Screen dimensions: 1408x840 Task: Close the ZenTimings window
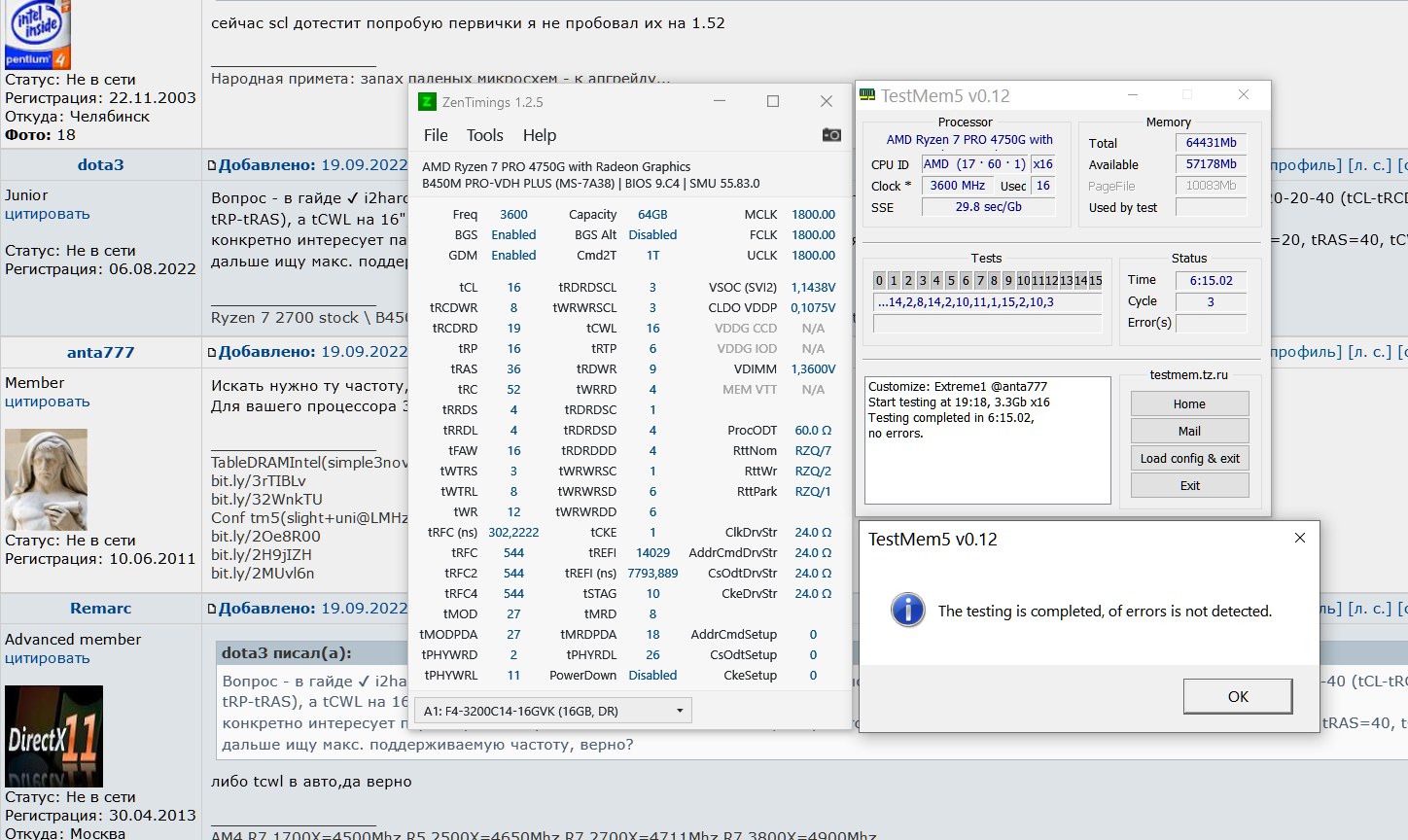[x=827, y=101]
